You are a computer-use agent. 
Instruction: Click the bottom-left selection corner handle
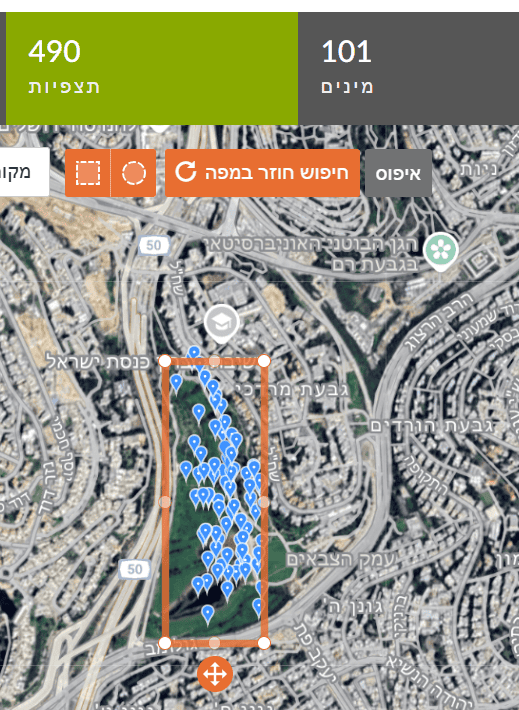[165, 643]
